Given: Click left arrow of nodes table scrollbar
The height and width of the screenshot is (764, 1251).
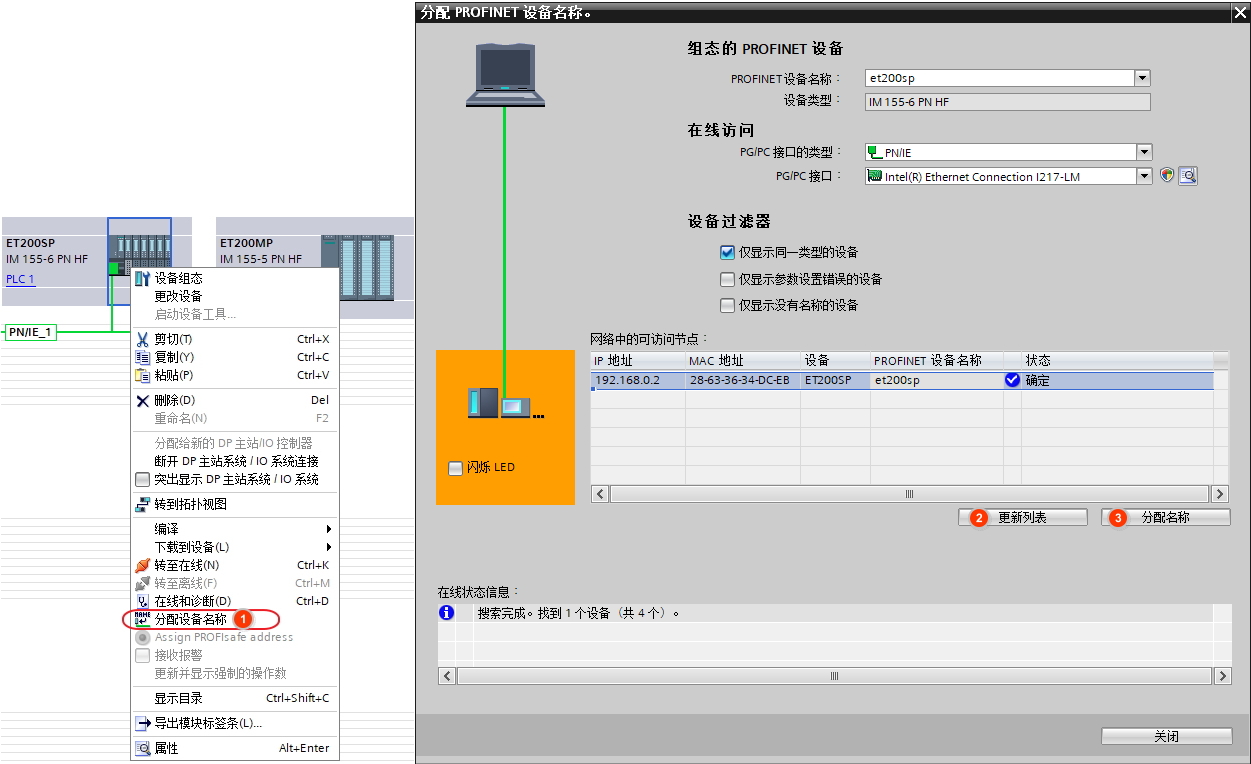Looking at the screenshot, I should (599, 494).
